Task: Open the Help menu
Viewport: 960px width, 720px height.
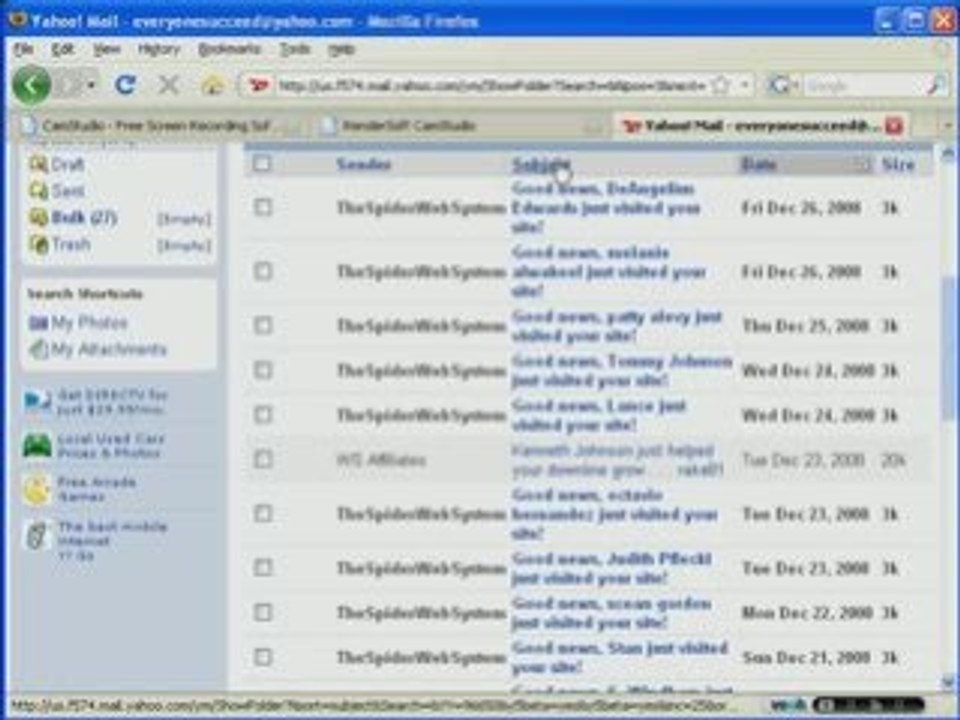Action: click(341, 49)
